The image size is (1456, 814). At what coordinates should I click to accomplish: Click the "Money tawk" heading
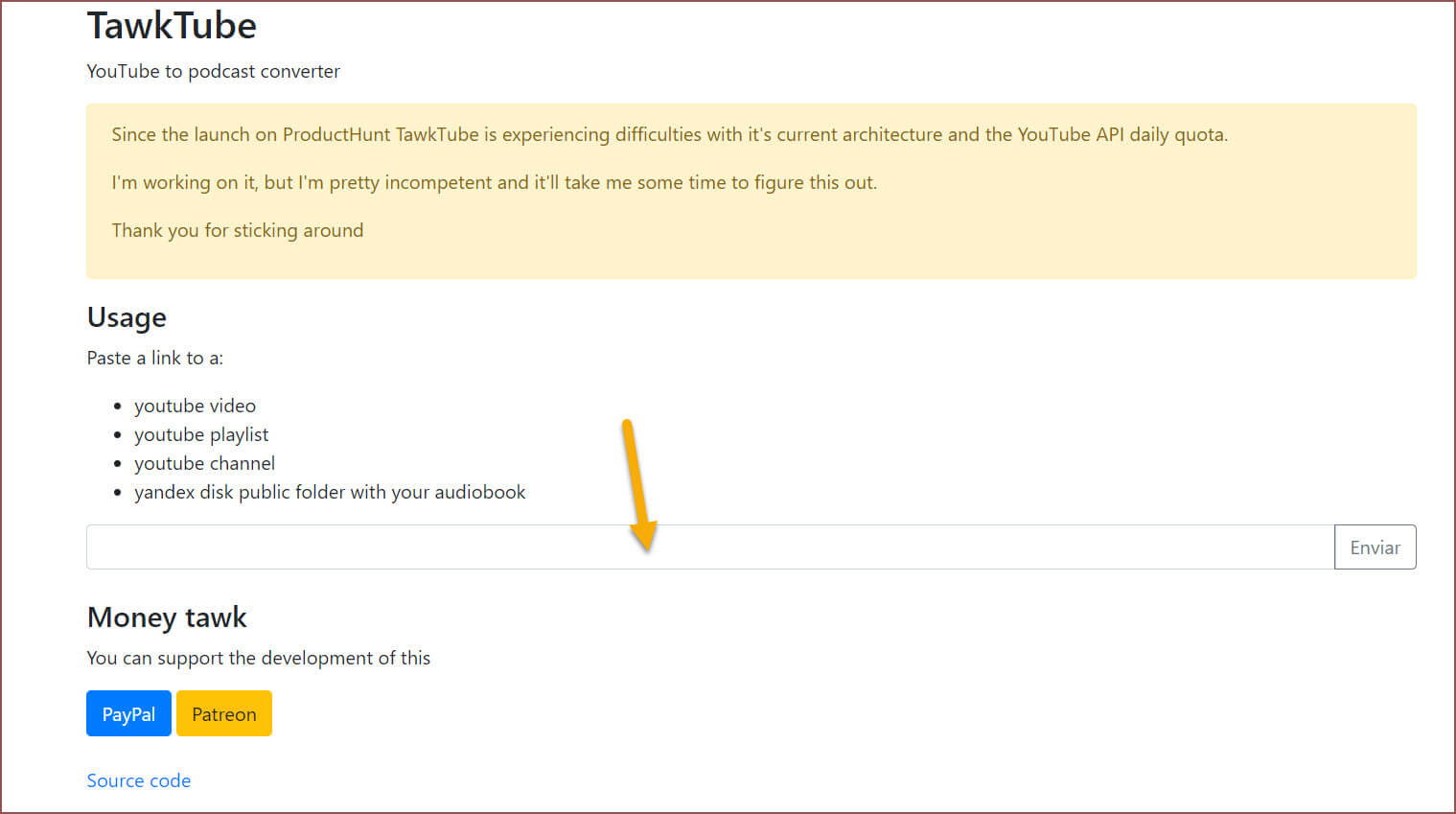[x=167, y=617]
